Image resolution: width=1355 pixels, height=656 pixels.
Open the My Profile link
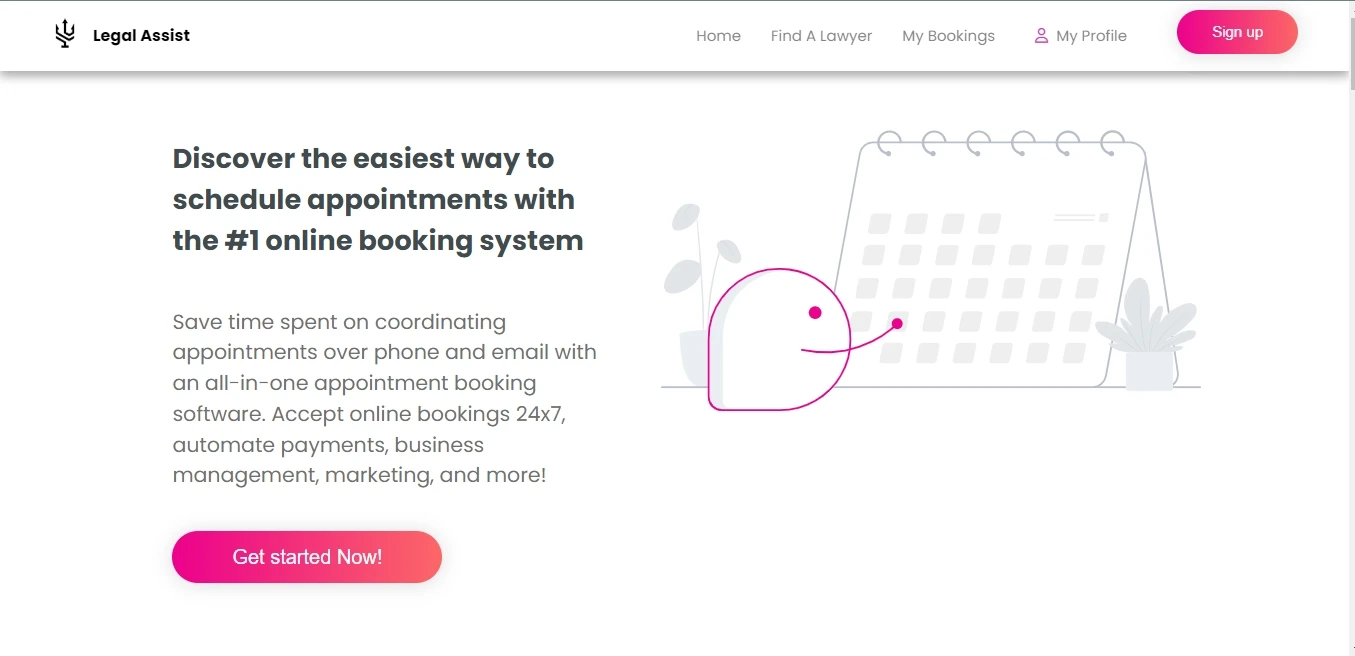point(1091,36)
